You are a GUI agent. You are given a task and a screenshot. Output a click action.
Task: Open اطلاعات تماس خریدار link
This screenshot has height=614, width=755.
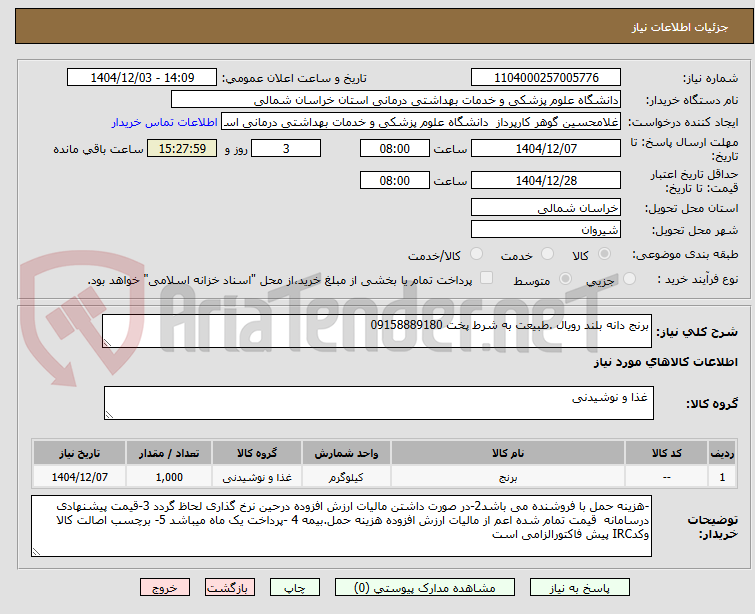(x=165, y=122)
